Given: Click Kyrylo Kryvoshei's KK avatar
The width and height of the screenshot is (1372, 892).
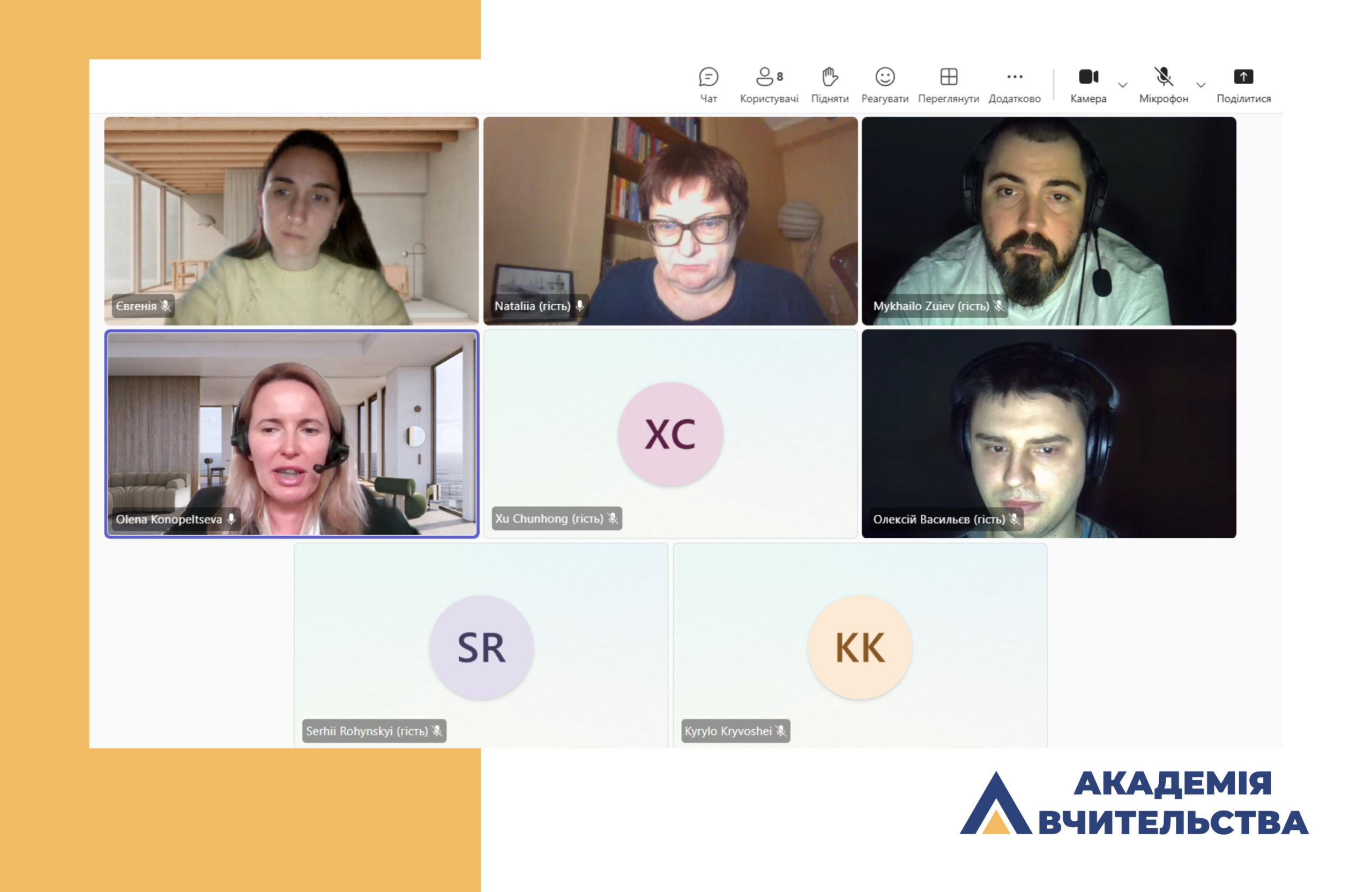Looking at the screenshot, I should [x=859, y=647].
